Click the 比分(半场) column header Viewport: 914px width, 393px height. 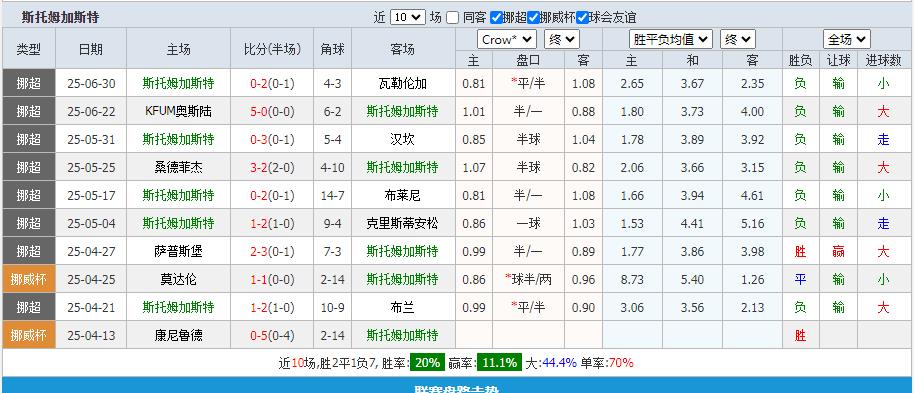coord(273,49)
